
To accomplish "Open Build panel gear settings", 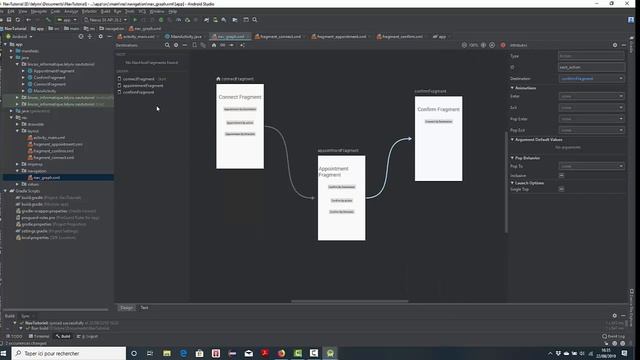I will click(x=615, y=316).
